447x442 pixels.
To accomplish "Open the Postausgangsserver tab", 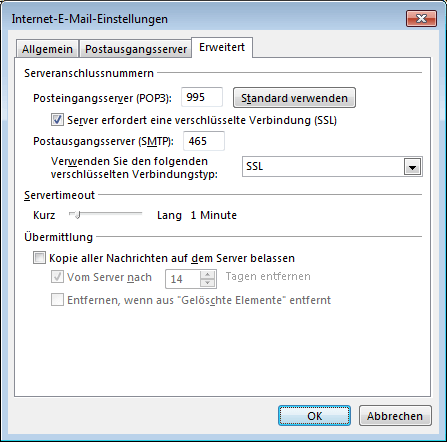I will [136, 49].
